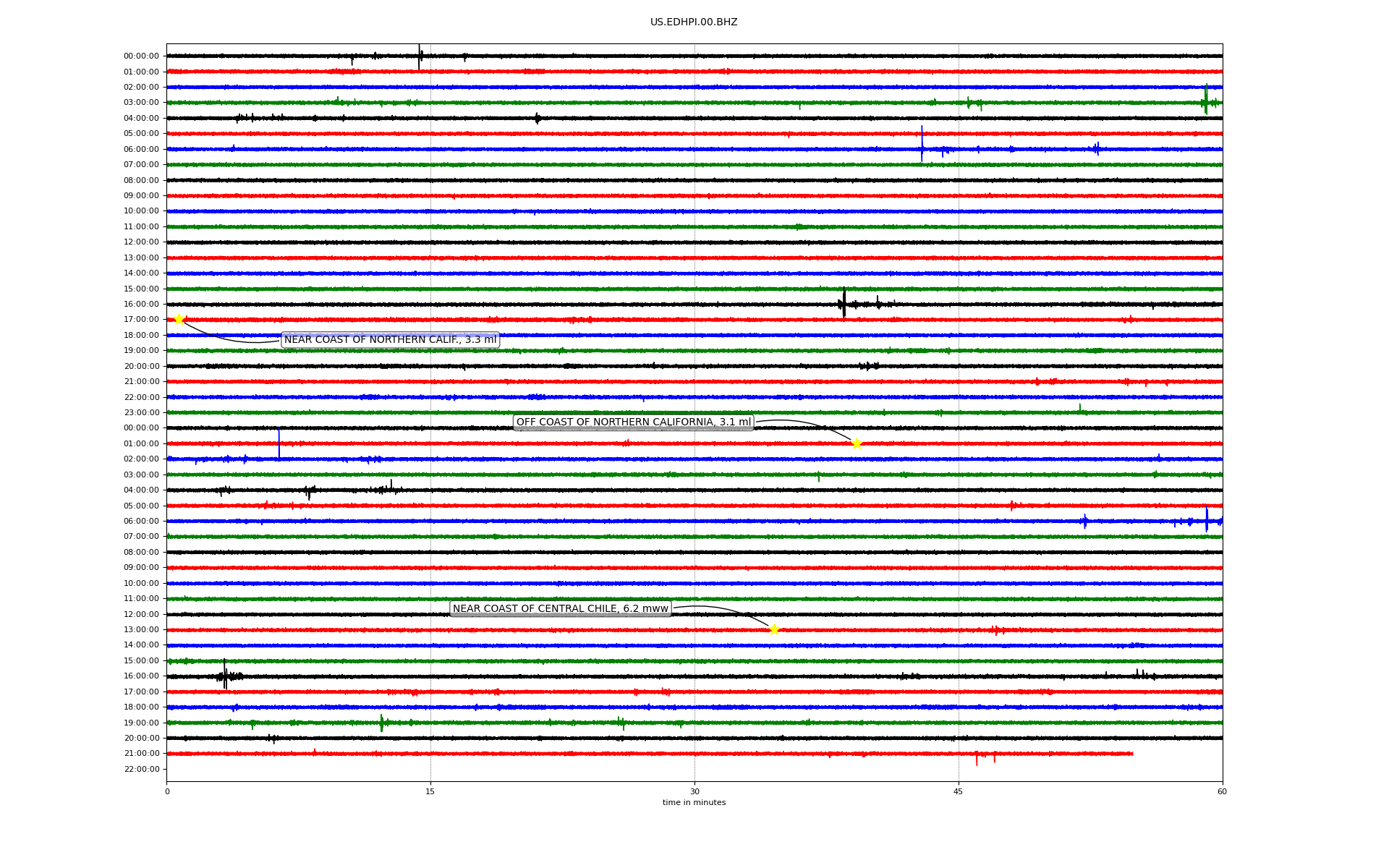Click the 22:00:00 row label at bottom
The height and width of the screenshot is (868, 1389).
click(x=141, y=769)
